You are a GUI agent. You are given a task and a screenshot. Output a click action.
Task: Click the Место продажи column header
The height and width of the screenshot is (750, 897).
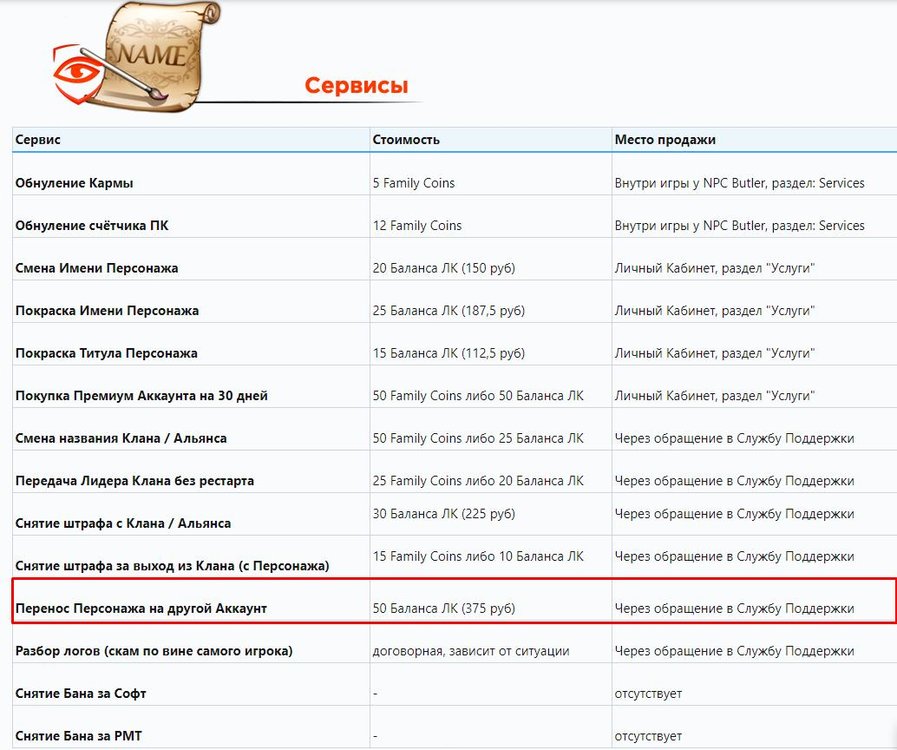(665, 140)
